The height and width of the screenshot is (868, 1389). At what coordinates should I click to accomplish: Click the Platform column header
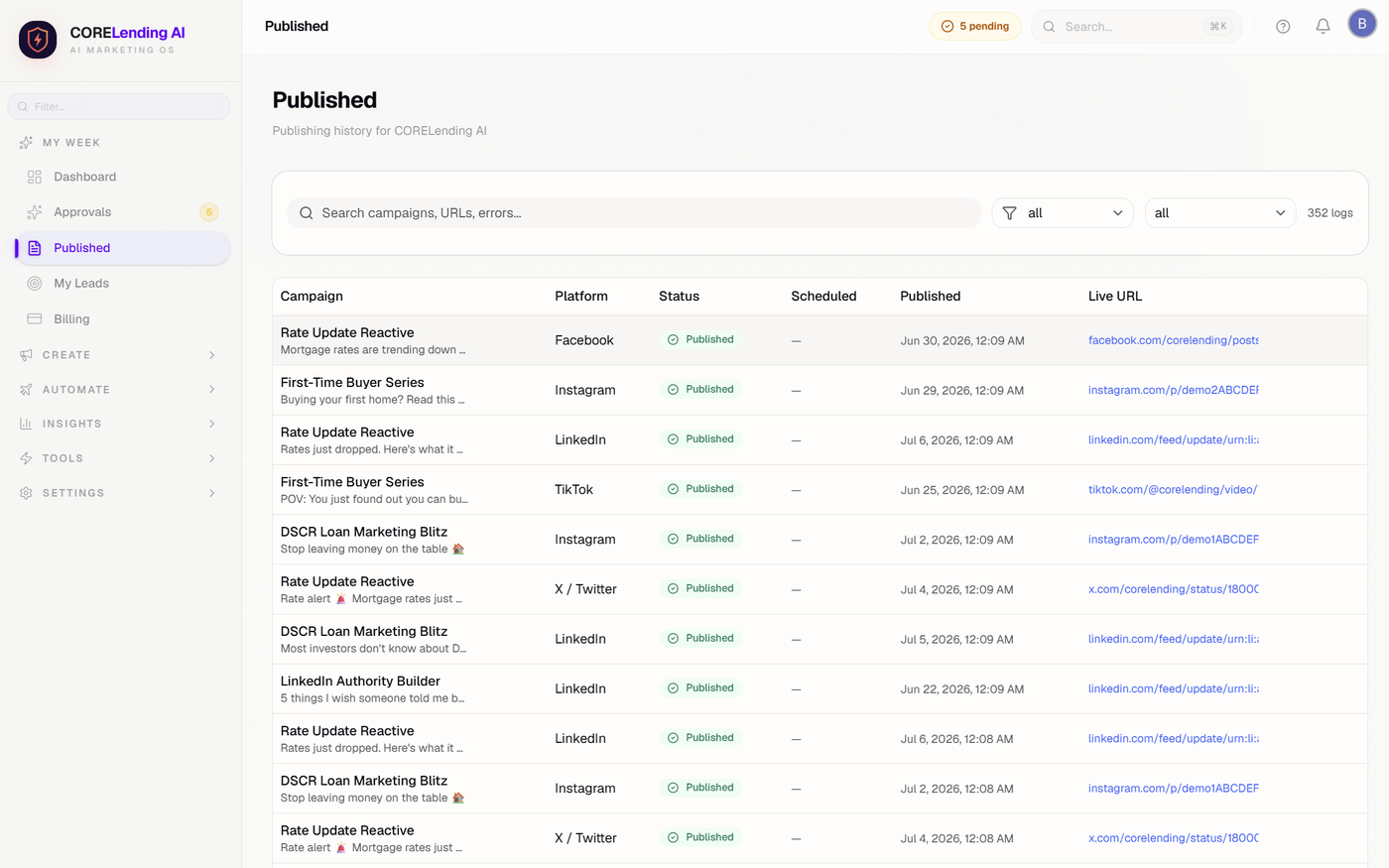click(581, 296)
